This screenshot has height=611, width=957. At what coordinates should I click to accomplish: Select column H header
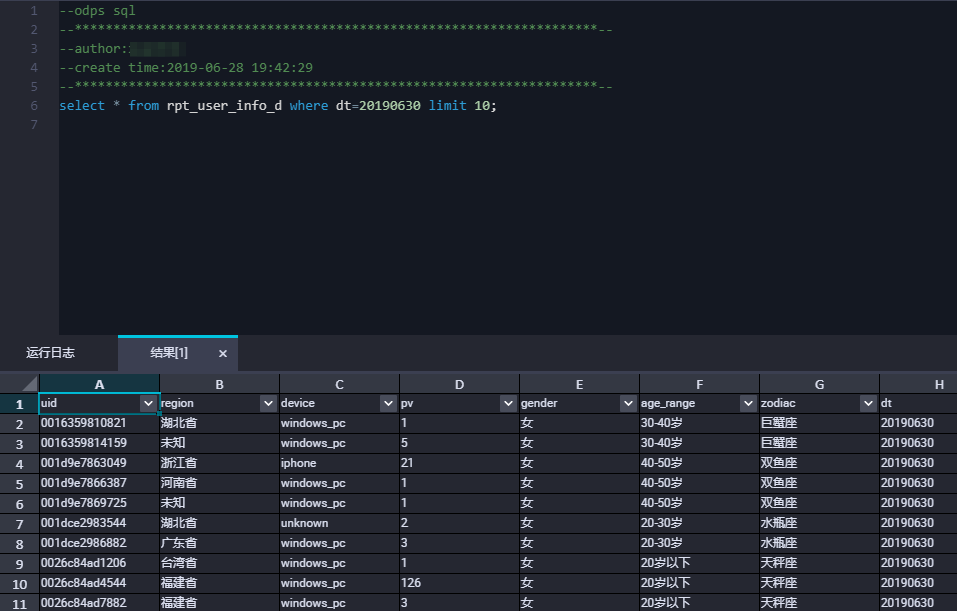(x=919, y=384)
